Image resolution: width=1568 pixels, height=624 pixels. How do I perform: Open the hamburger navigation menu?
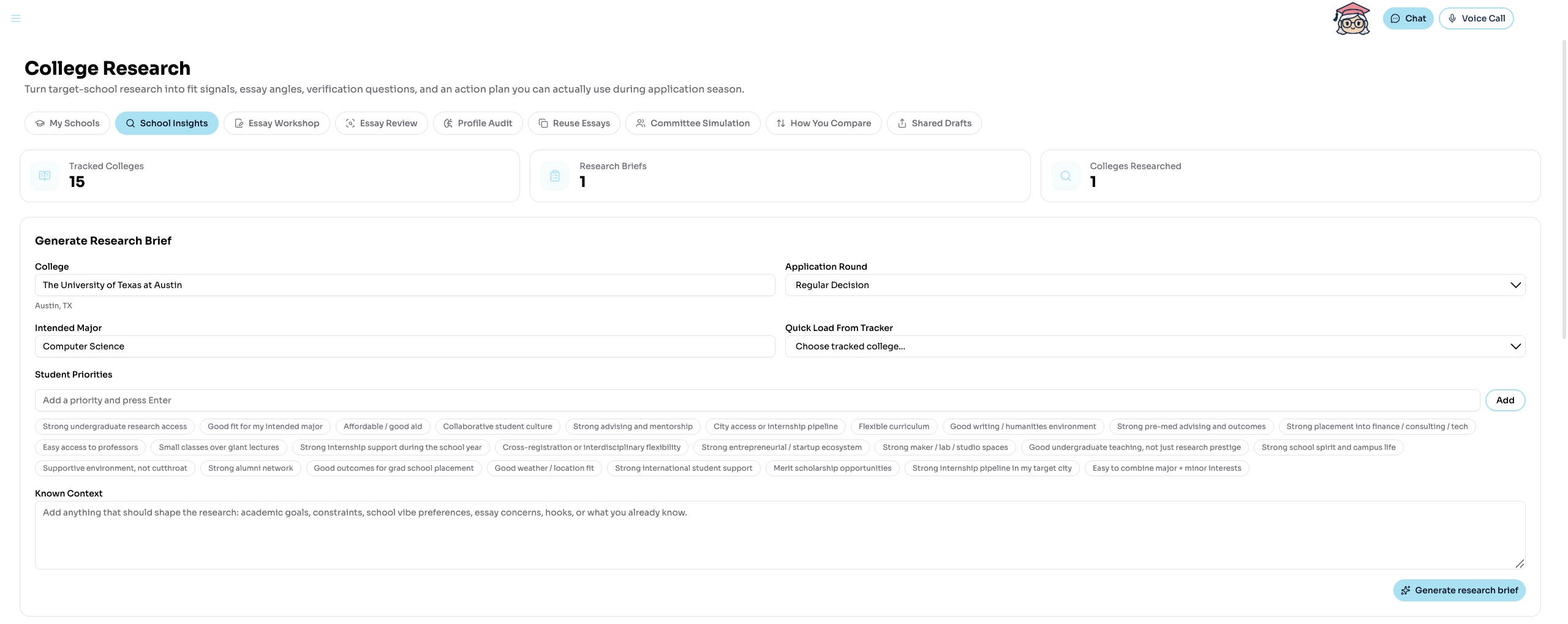[x=15, y=18]
